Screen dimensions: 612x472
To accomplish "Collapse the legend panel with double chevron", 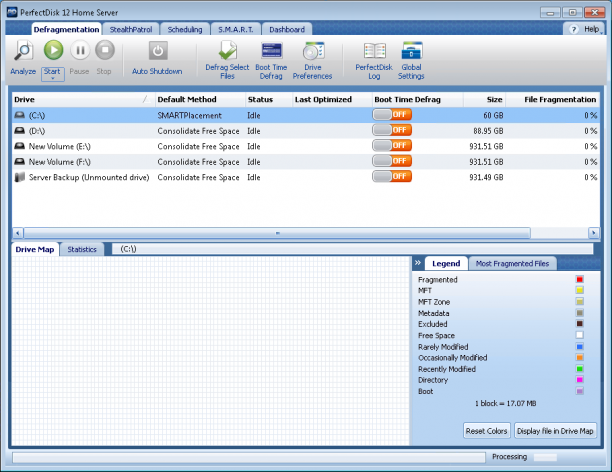I will (418, 263).
